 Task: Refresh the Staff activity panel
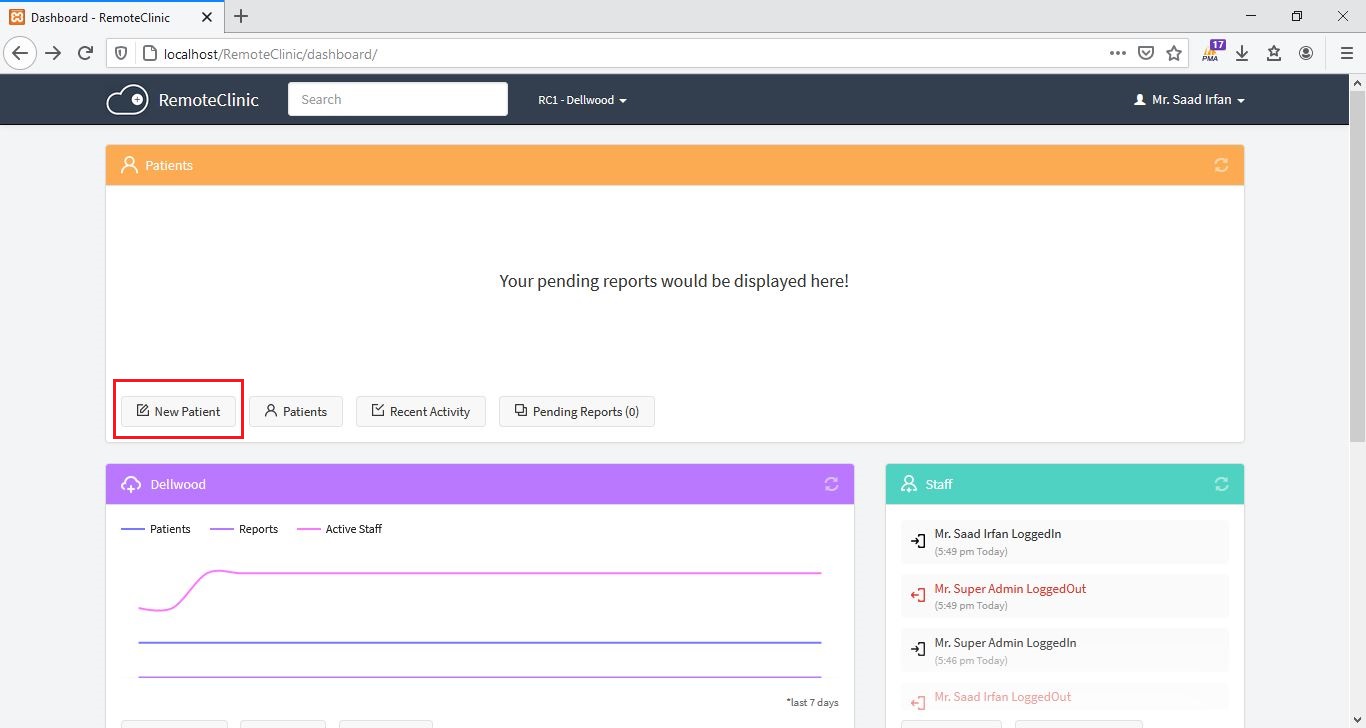point(1221,484)
